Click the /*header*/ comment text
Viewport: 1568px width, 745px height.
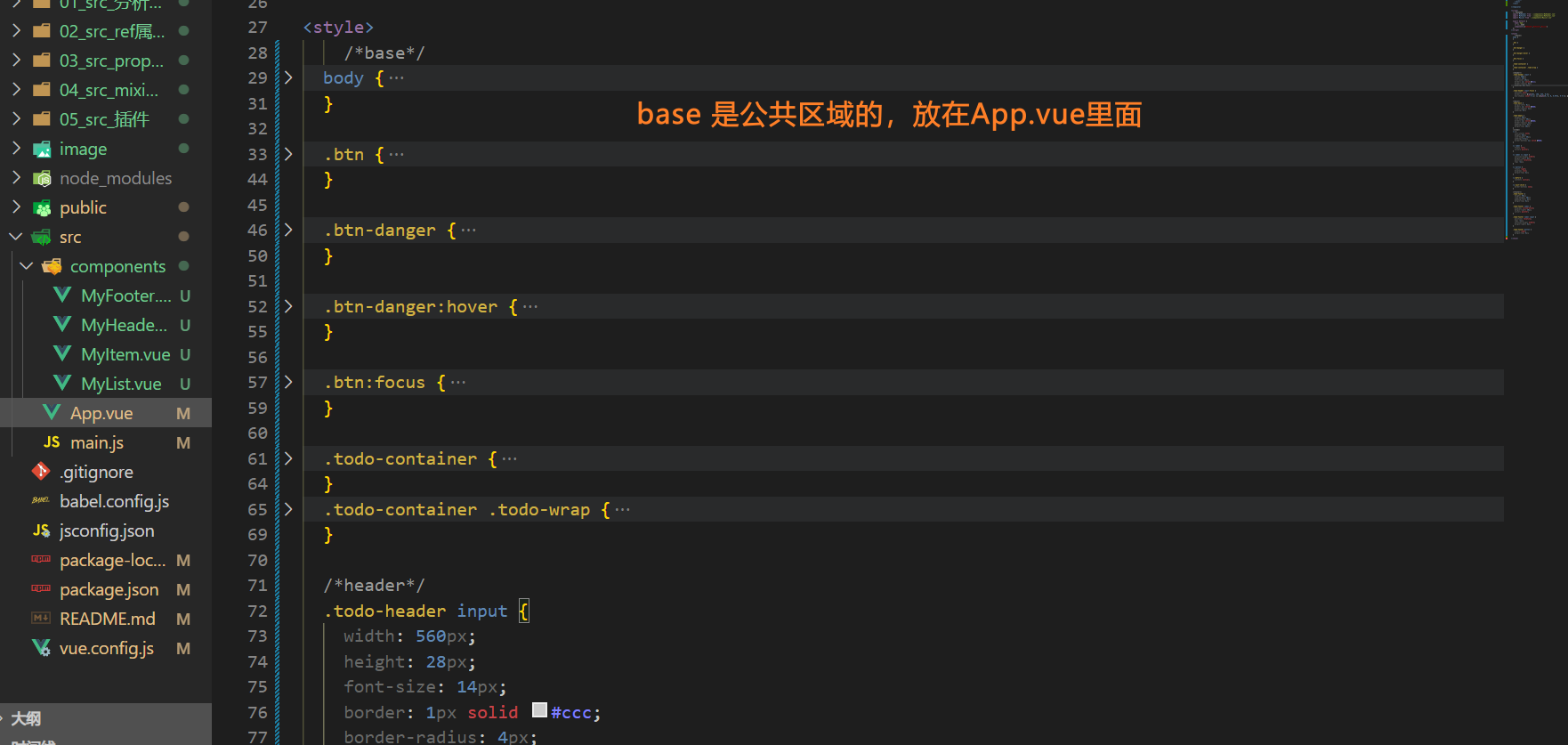[374, 585]
